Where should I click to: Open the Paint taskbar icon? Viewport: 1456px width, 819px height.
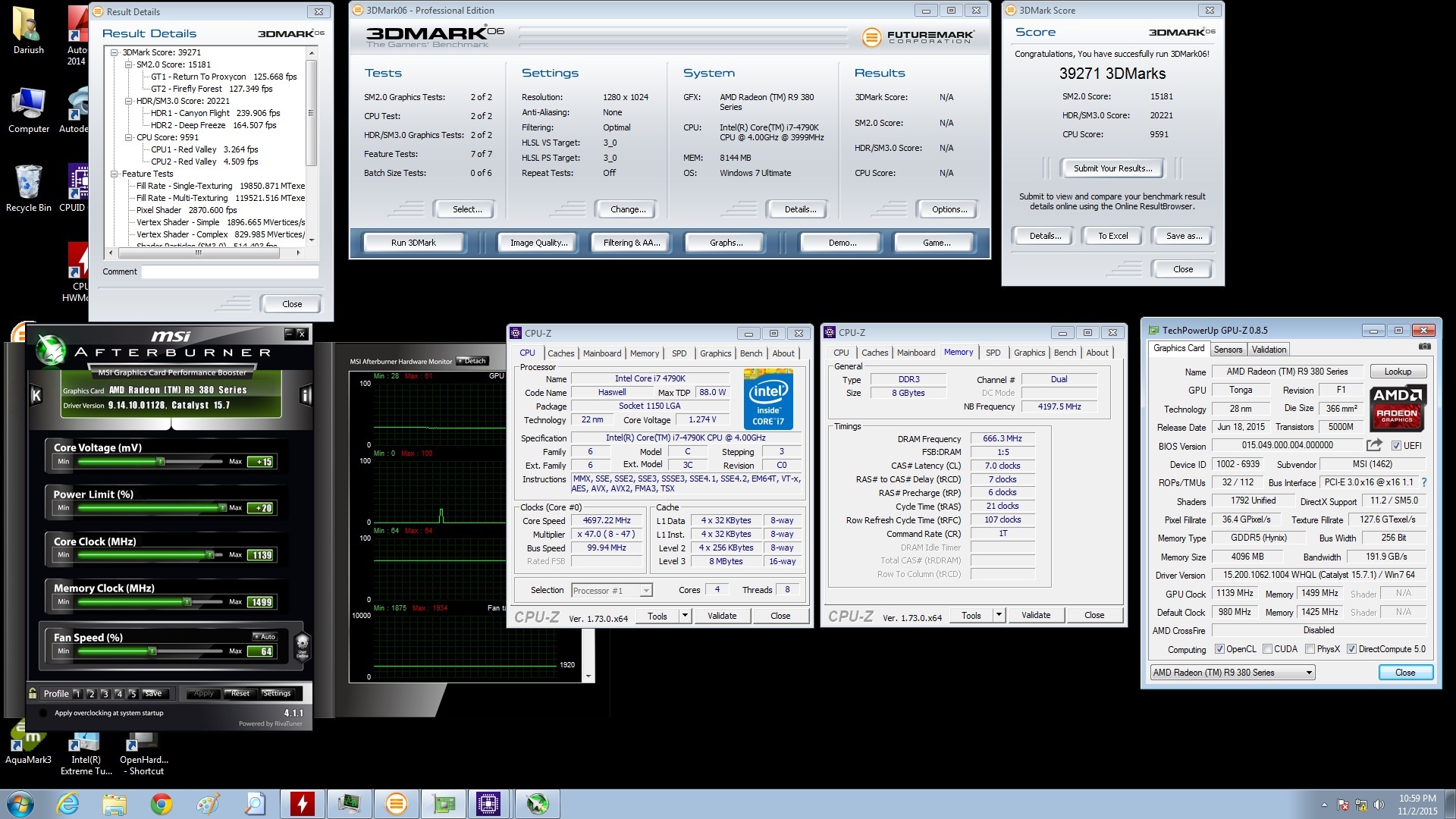pos(208,804)
